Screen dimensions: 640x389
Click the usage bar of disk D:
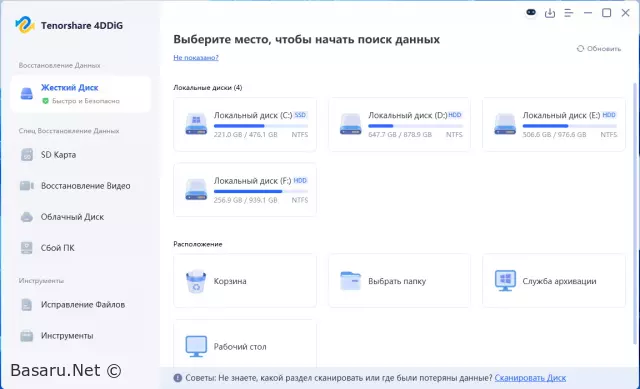(416, 126)
